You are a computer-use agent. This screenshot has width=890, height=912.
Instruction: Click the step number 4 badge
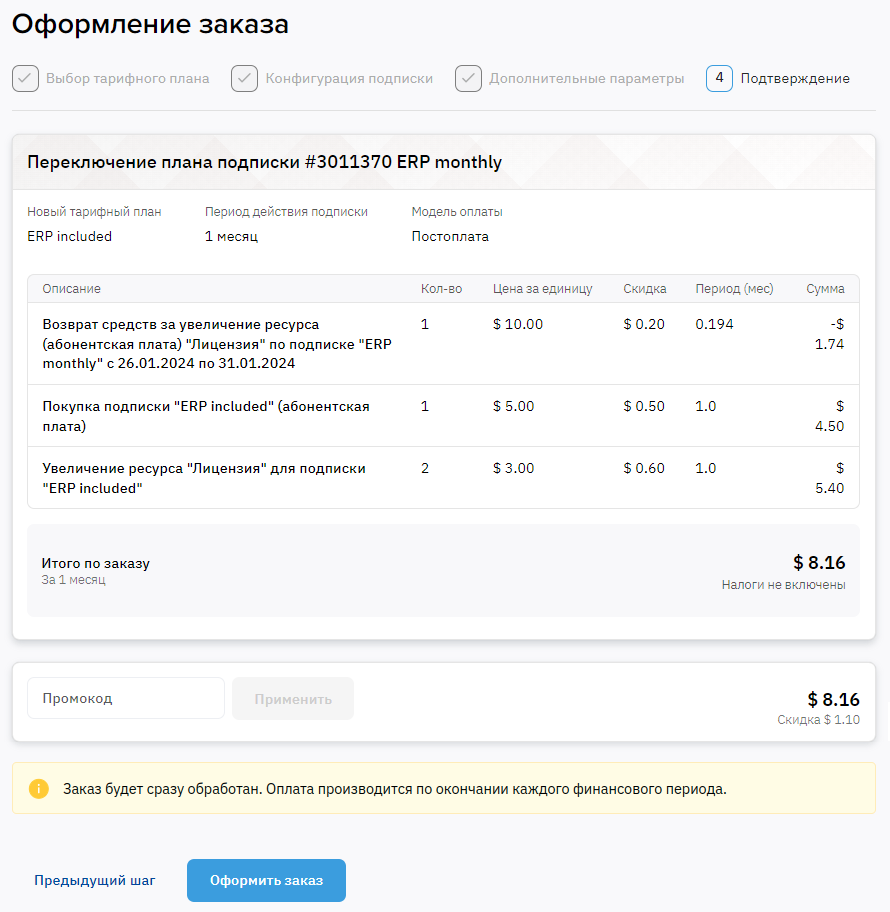click(x=720, y=79)
